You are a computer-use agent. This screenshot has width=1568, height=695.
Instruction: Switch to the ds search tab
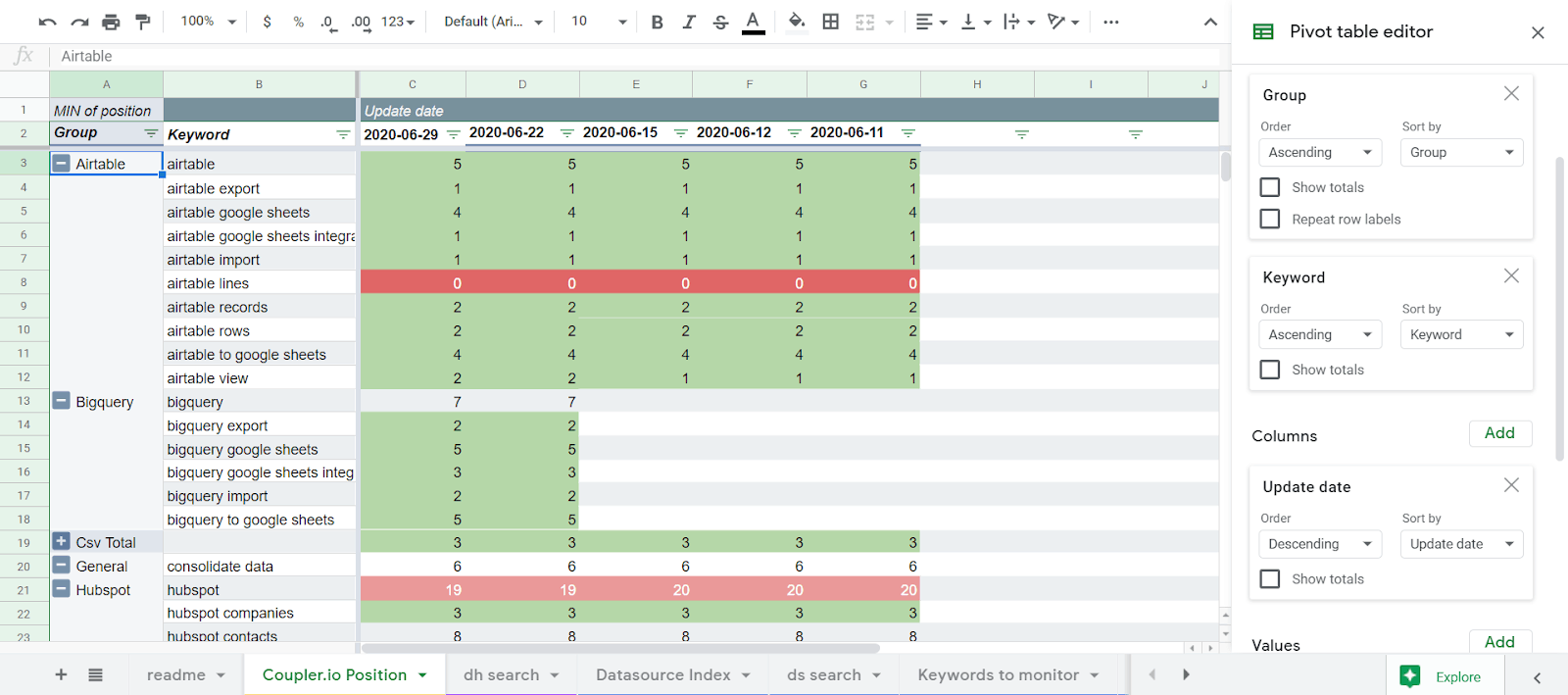[834, 674]
